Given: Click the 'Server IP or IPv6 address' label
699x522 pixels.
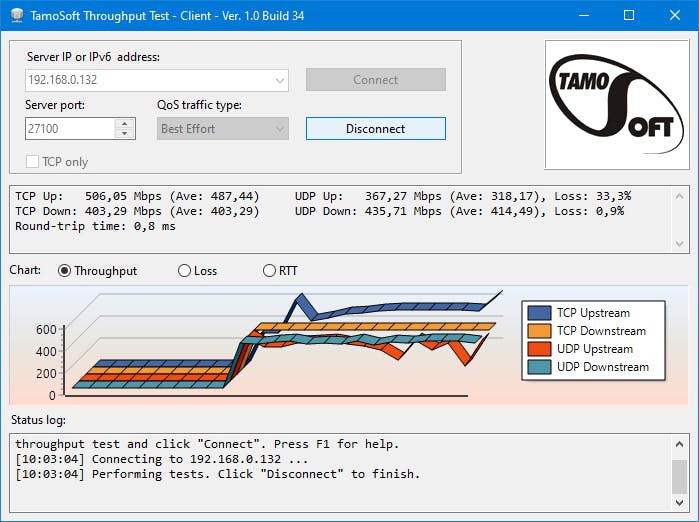Looking at the screenshot, I should (93, 57).
